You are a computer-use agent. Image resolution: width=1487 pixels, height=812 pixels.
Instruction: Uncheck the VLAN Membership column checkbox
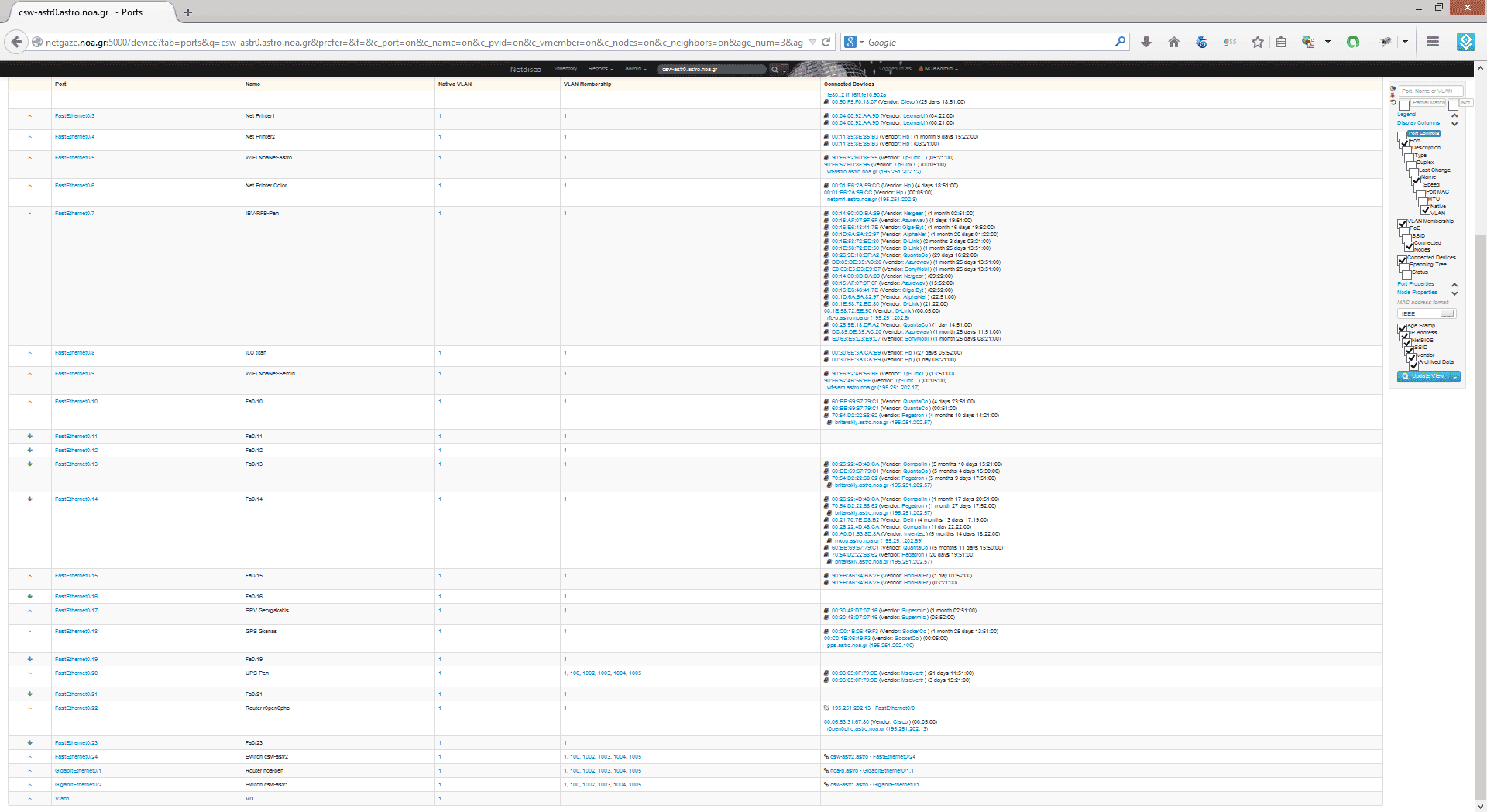pyautogui.click(x=1403, y=224)
